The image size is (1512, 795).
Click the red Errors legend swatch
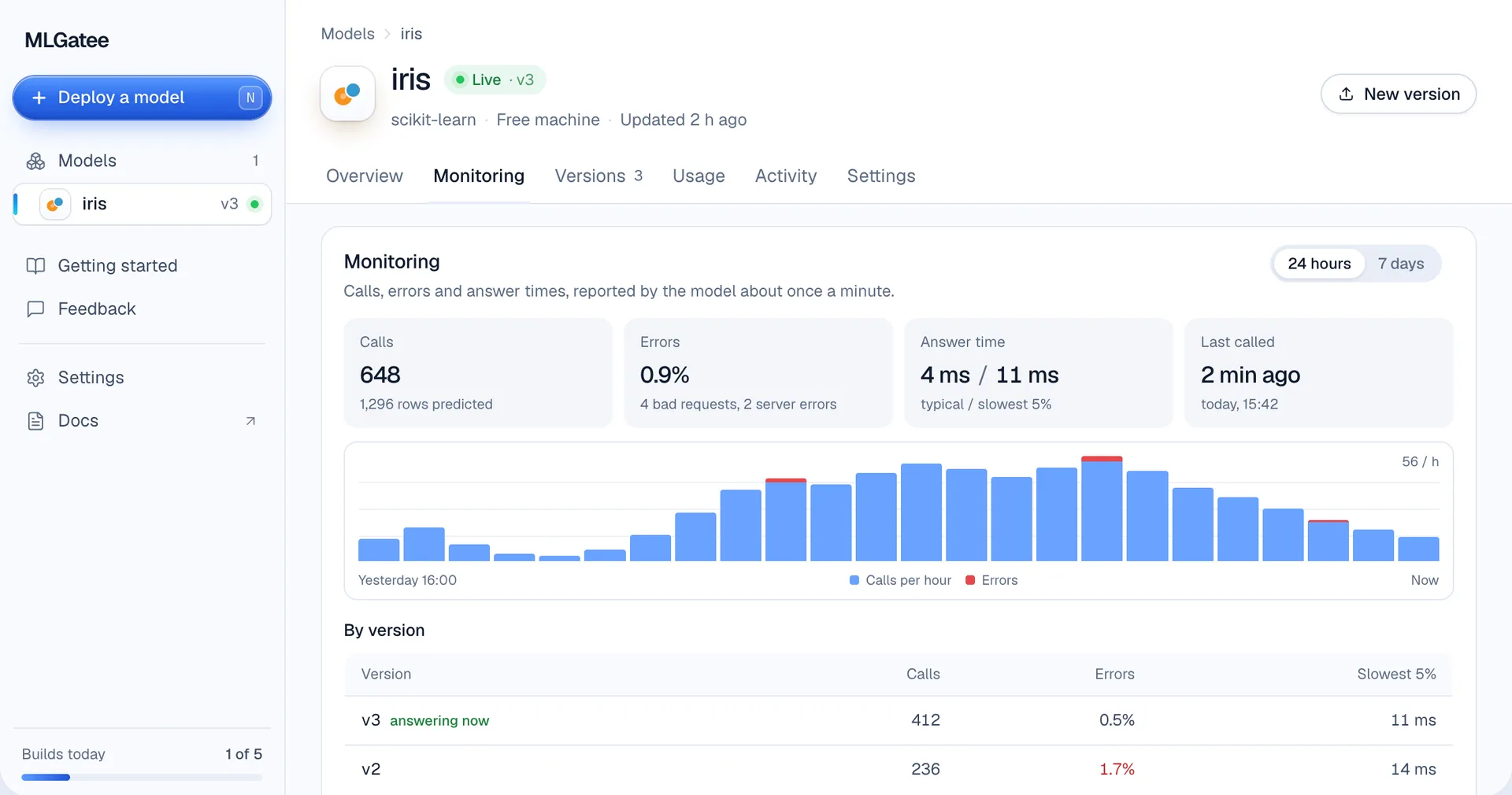coord(970,580)
